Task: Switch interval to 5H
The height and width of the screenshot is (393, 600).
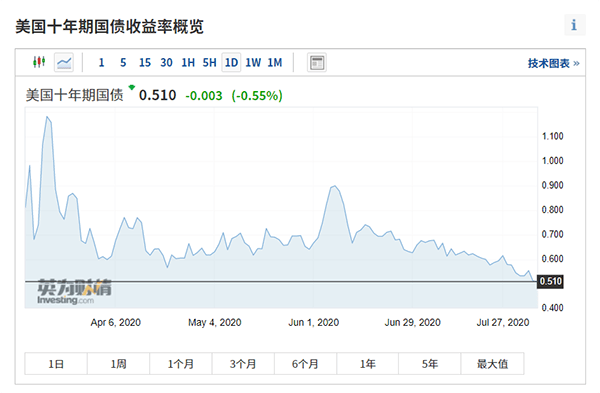Action: (209, 62)
